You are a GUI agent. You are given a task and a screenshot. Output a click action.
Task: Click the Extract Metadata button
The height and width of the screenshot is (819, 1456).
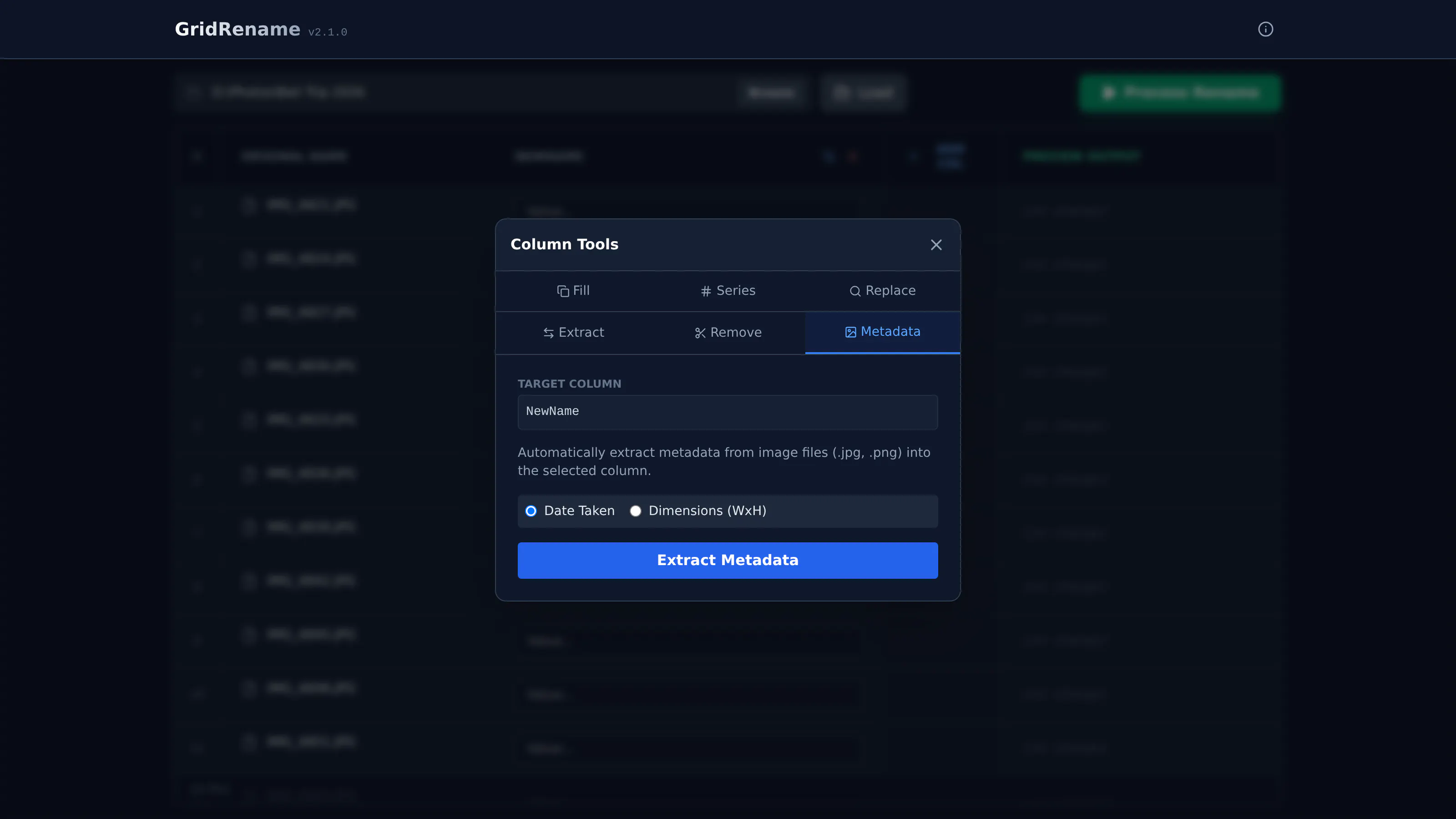click(x=728, y=560)
